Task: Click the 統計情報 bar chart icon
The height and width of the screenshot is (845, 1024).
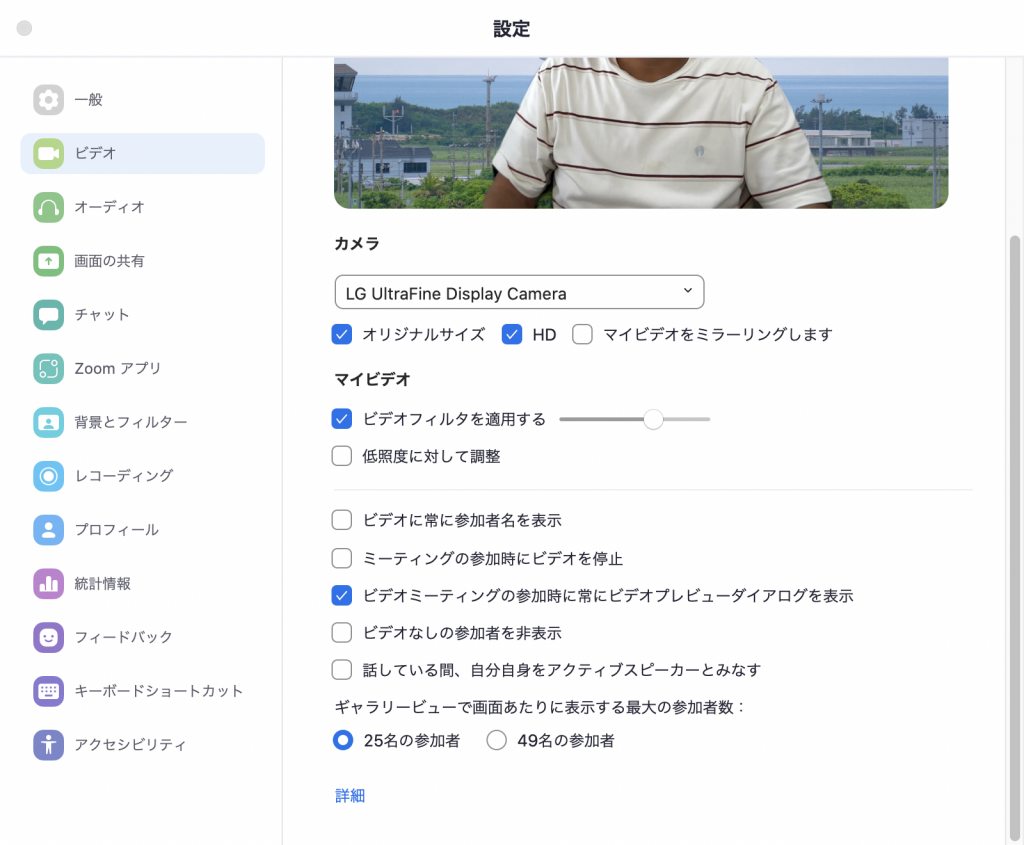Action: (x=48, y=583)
